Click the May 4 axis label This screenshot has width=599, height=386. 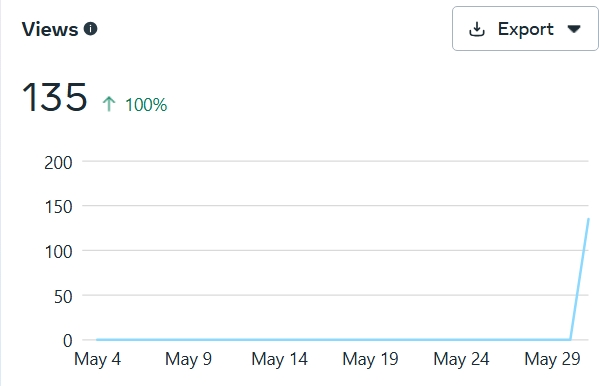(x=97, y=359)
